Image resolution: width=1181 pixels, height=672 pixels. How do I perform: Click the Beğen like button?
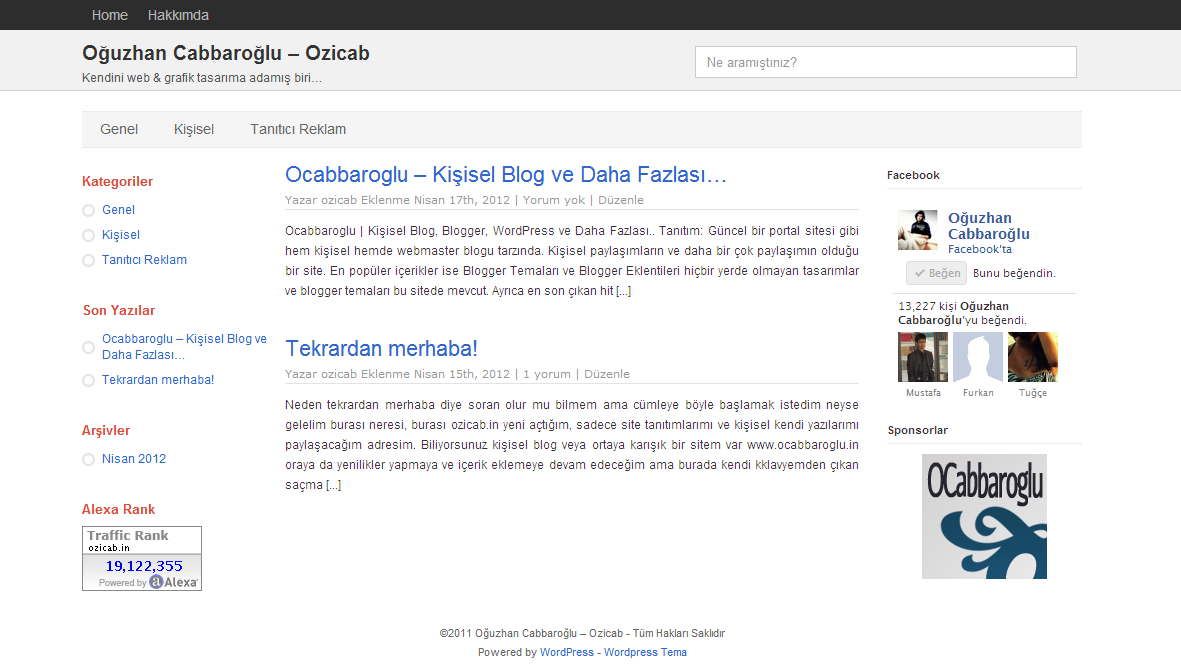[x=936, y=273]
